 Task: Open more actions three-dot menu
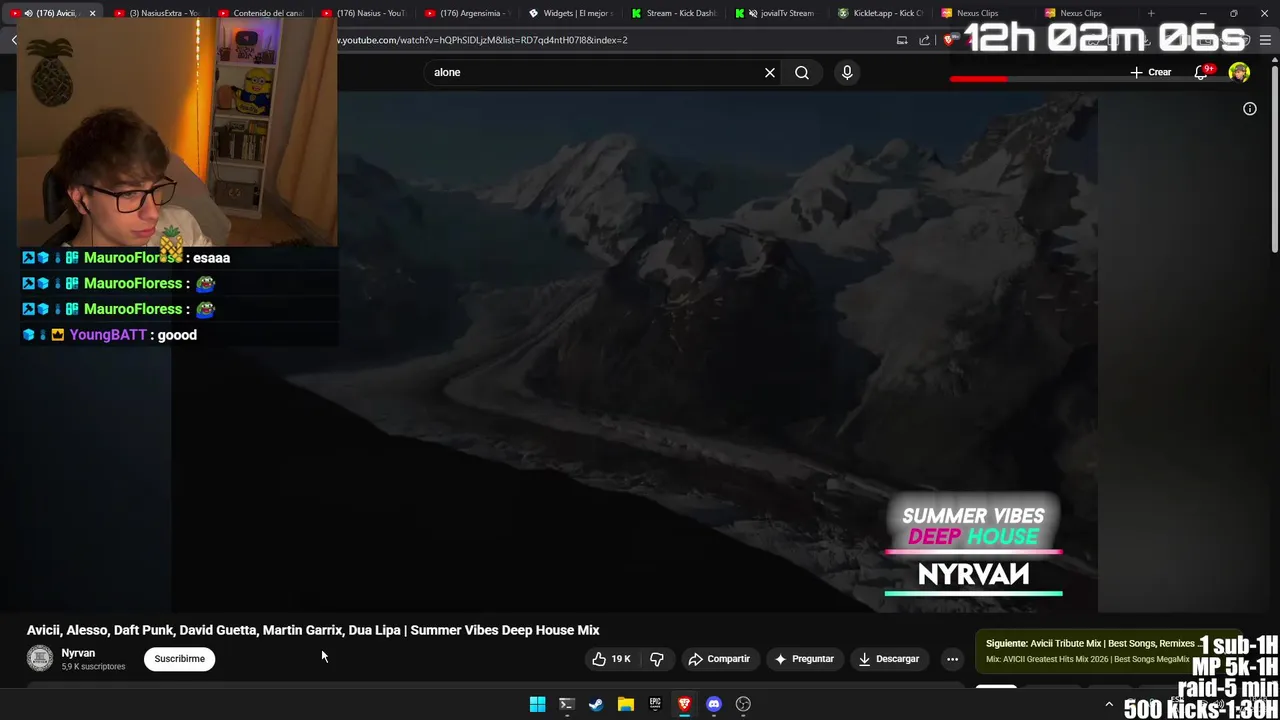tap(952, 659)
